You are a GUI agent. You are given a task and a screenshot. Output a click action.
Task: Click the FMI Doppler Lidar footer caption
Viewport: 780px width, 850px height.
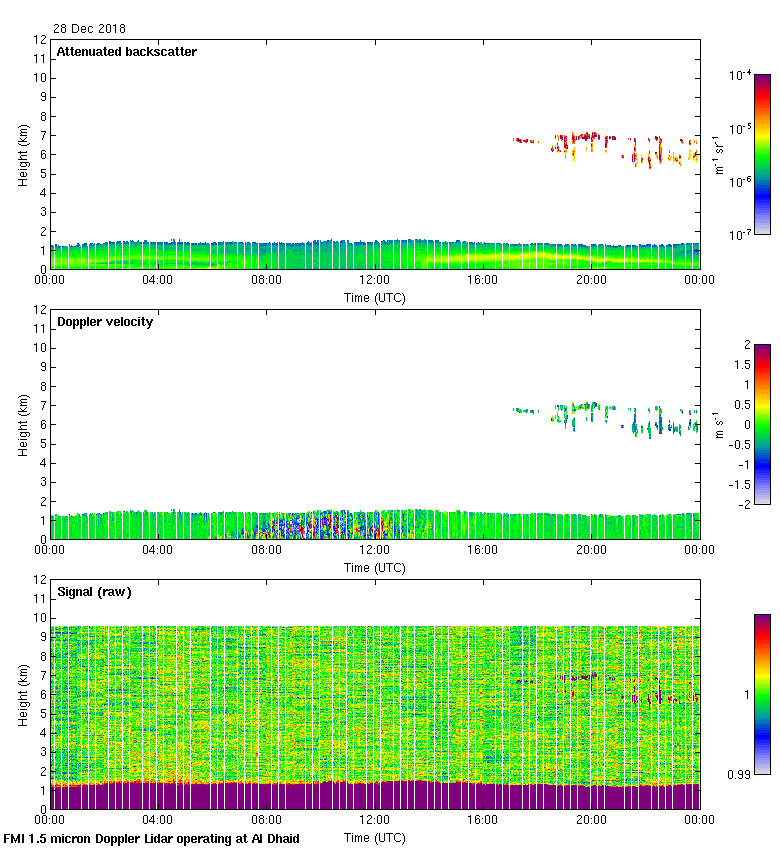tap(152, 839)
